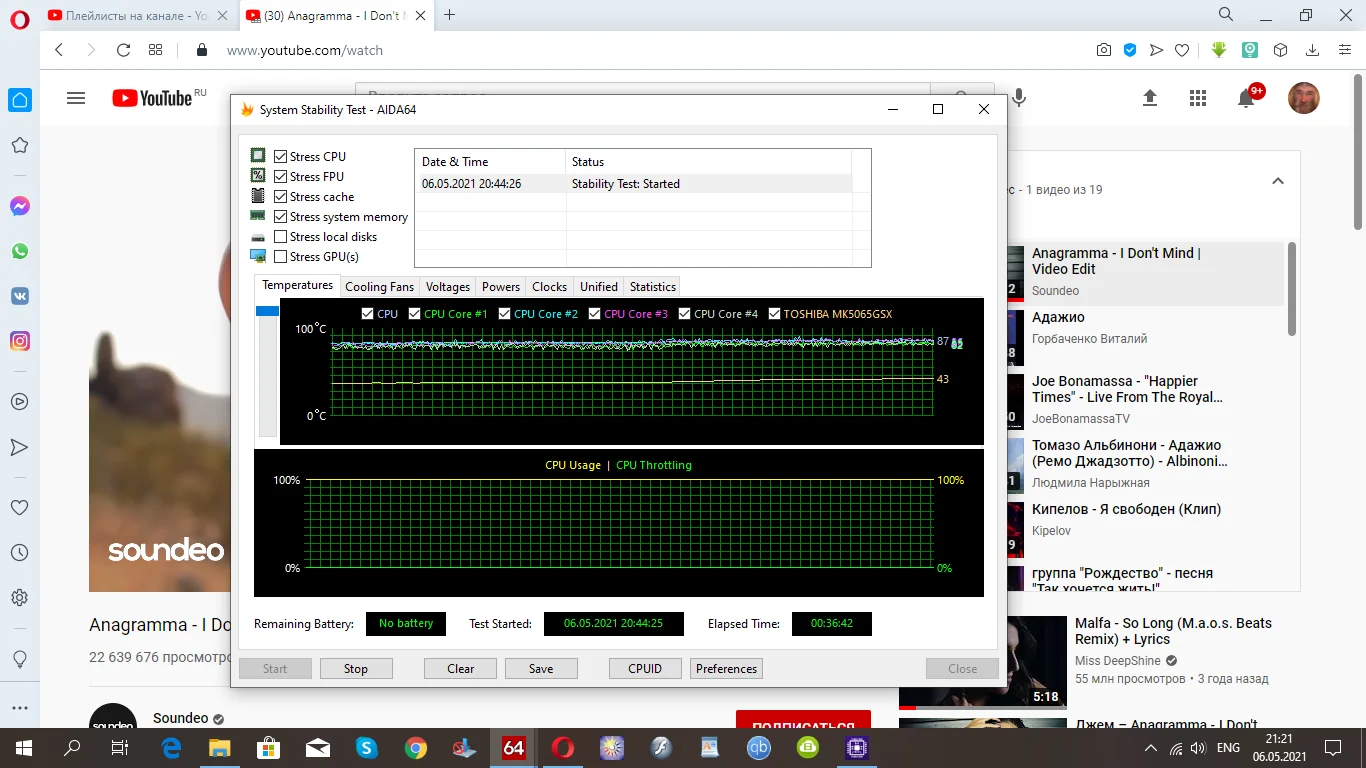Collapse the YouTube playlist panel chevron

(x=1277, y=181)
